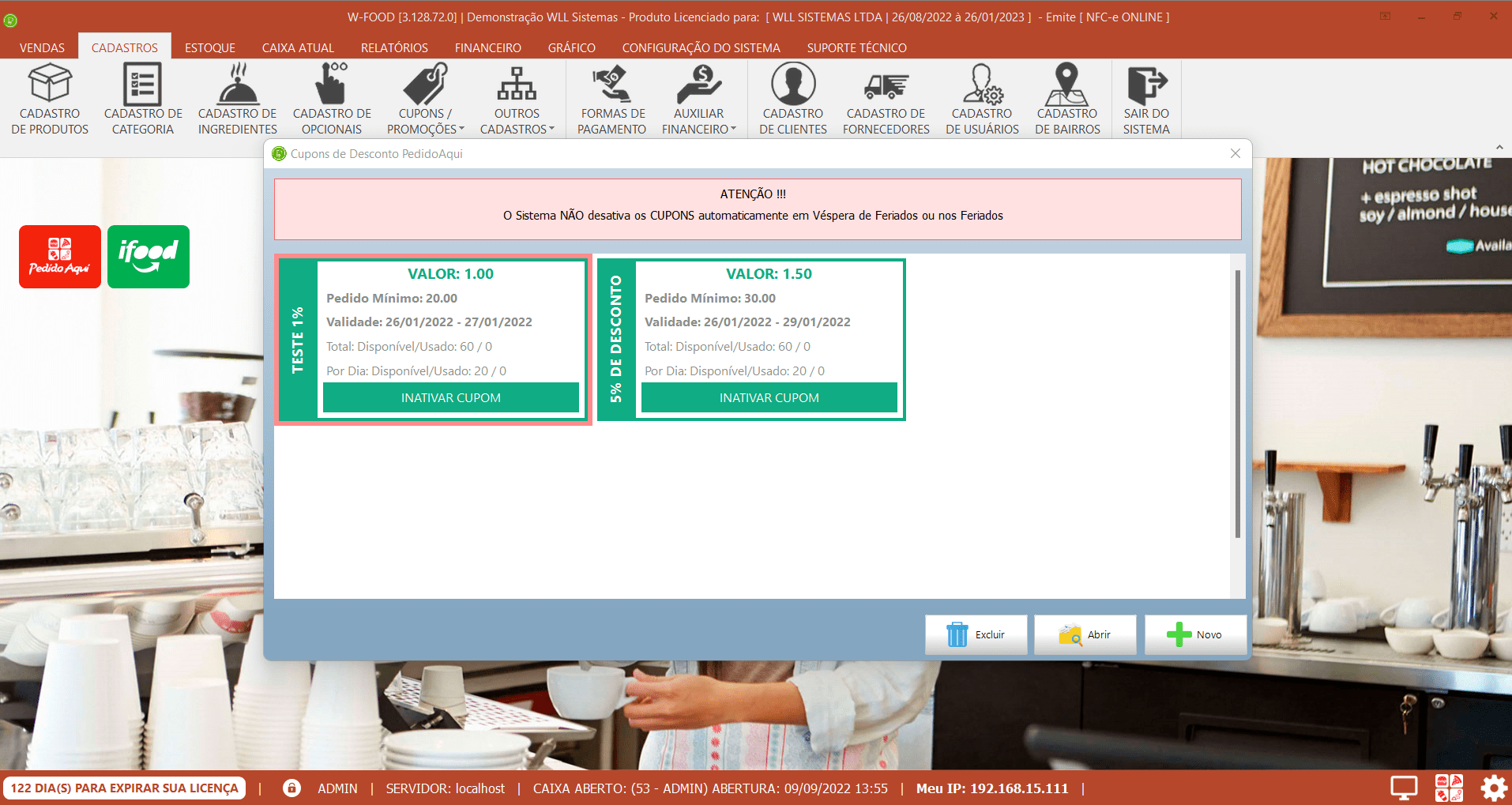
Task: Open Cupons / Promoções tag icon
Action: tap(425, 83)
